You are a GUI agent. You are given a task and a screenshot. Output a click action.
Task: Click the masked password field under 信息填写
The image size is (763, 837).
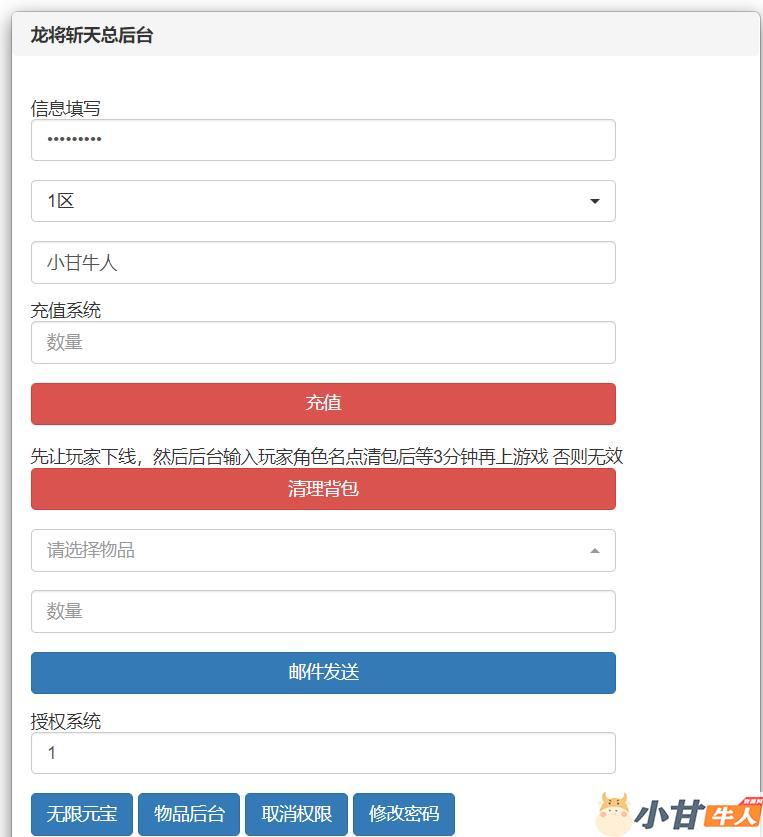pyautogui.click(x=322, y=140)
